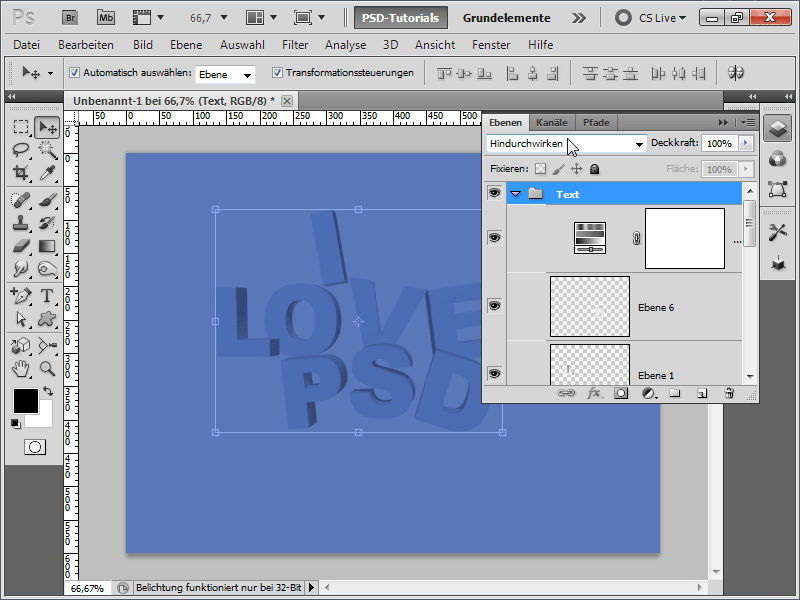Click the link layers chain icon

click(x=566, y=393)
